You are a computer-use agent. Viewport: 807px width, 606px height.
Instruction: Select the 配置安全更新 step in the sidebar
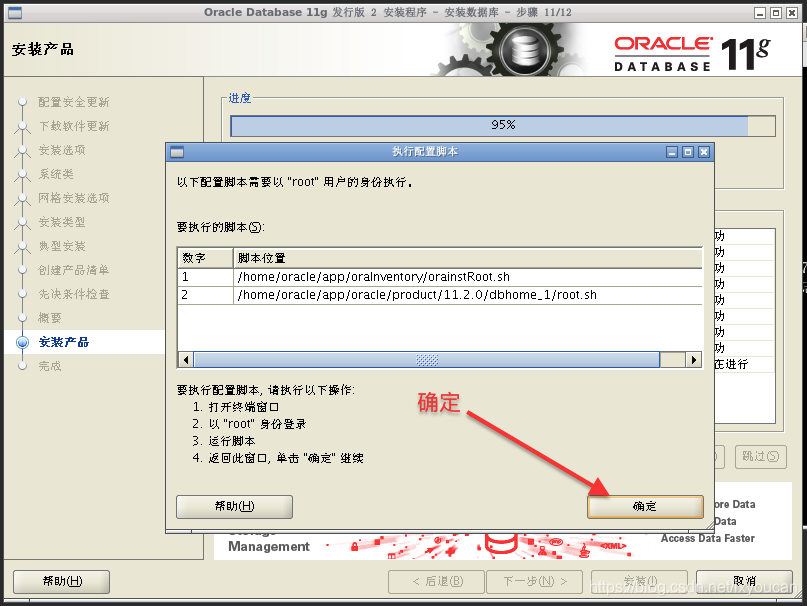[x=74, y=102]
